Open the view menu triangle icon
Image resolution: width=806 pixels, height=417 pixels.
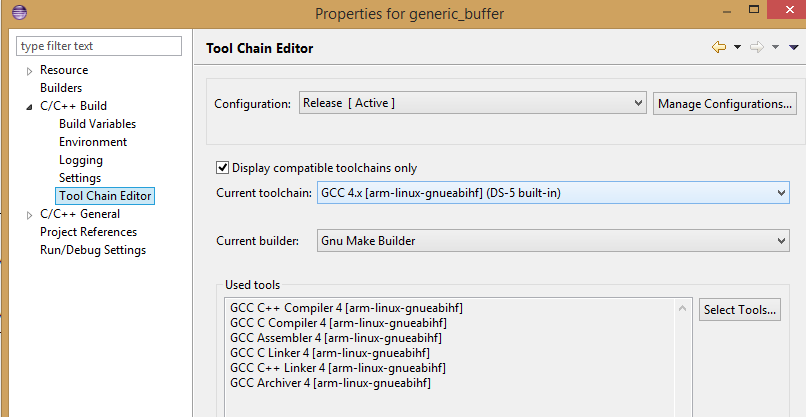(793, 47)
